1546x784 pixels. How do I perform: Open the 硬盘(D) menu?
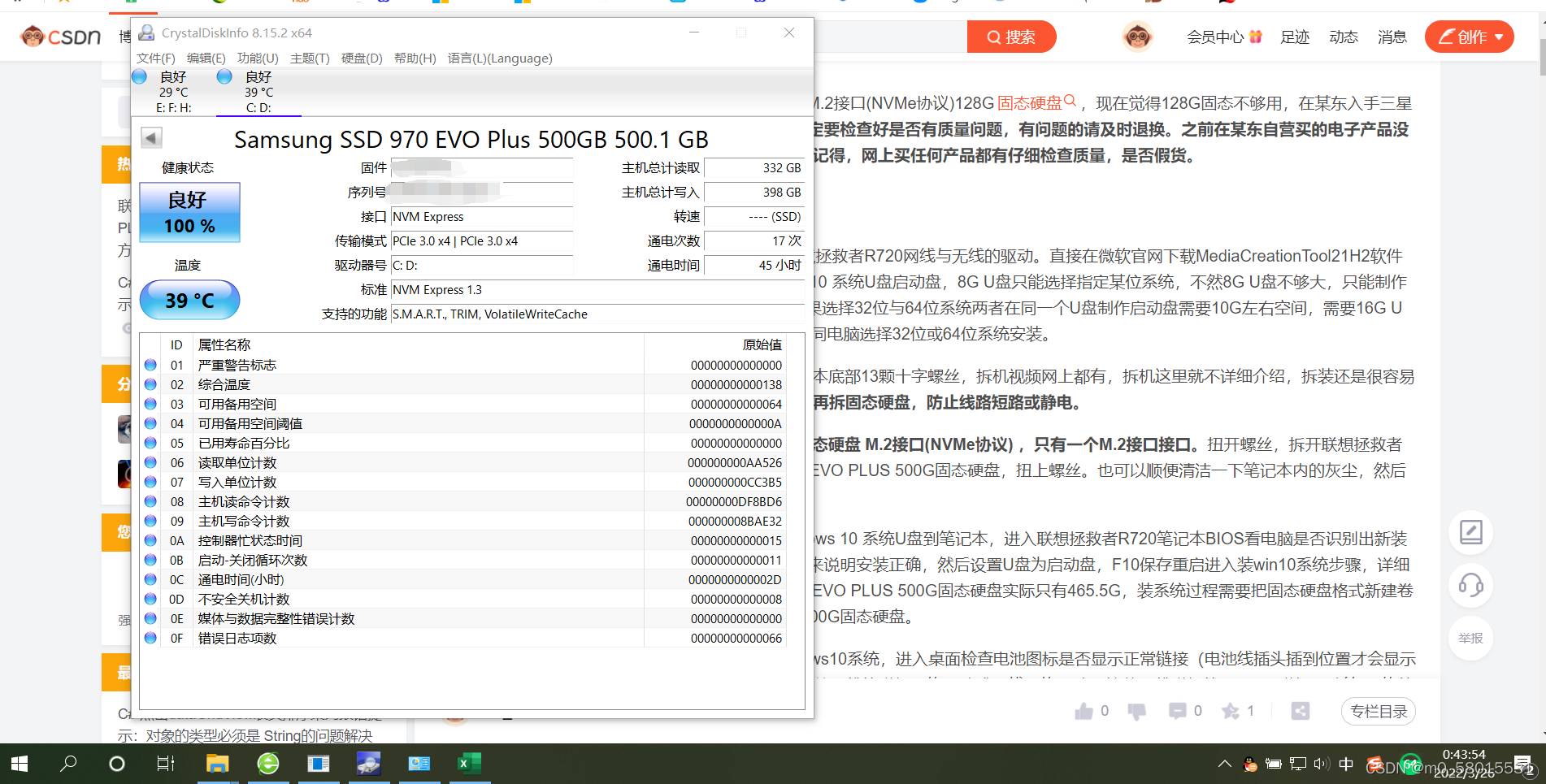pyautogui.click(x=362, y=58)
